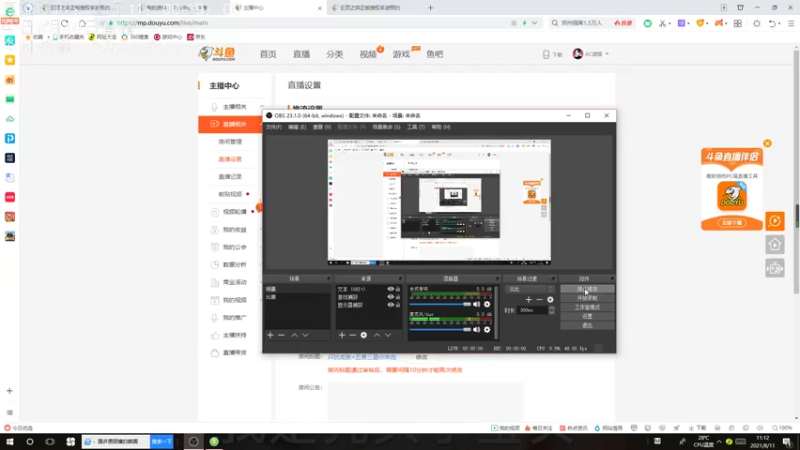
Task: Add a new source in OBS sources panel
Action: (x=342, y=335)
